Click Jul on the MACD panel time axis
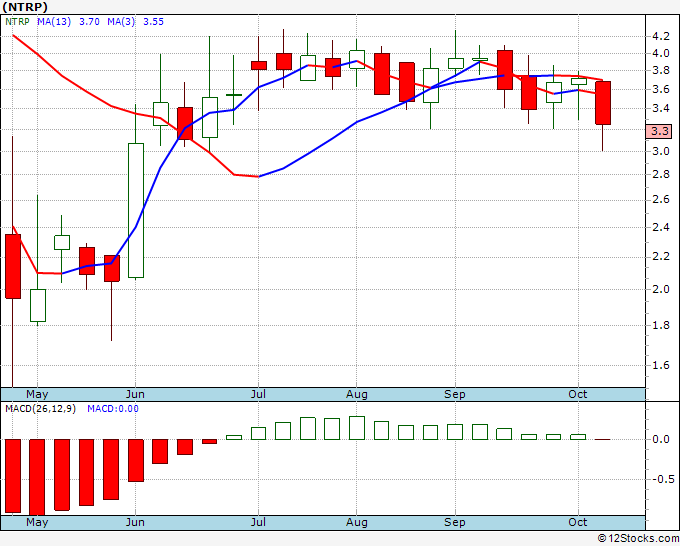The height and width of the screenshot is (546, 680). (258, 522)
